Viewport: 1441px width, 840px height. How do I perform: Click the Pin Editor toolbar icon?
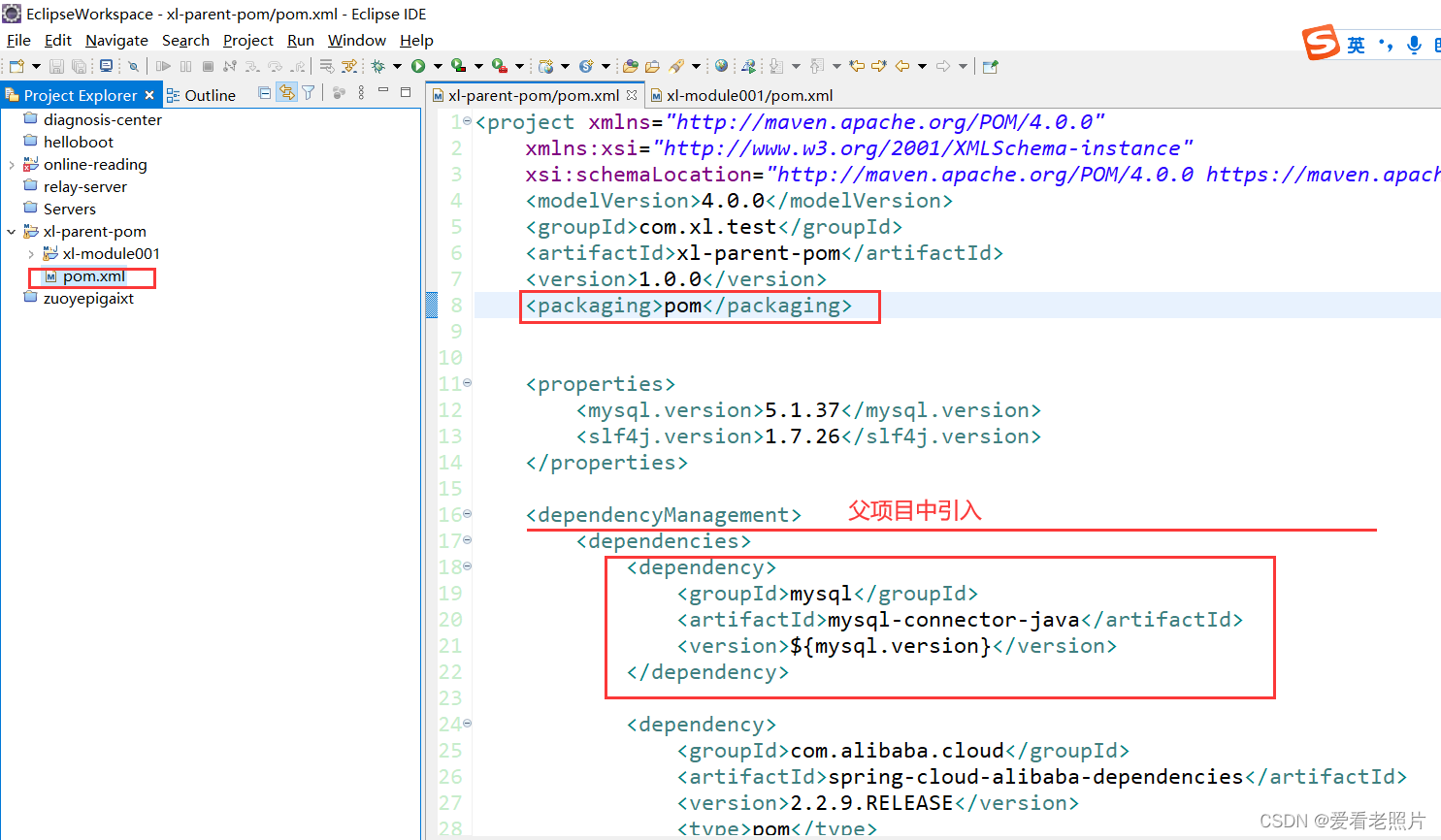click(990, 66)
